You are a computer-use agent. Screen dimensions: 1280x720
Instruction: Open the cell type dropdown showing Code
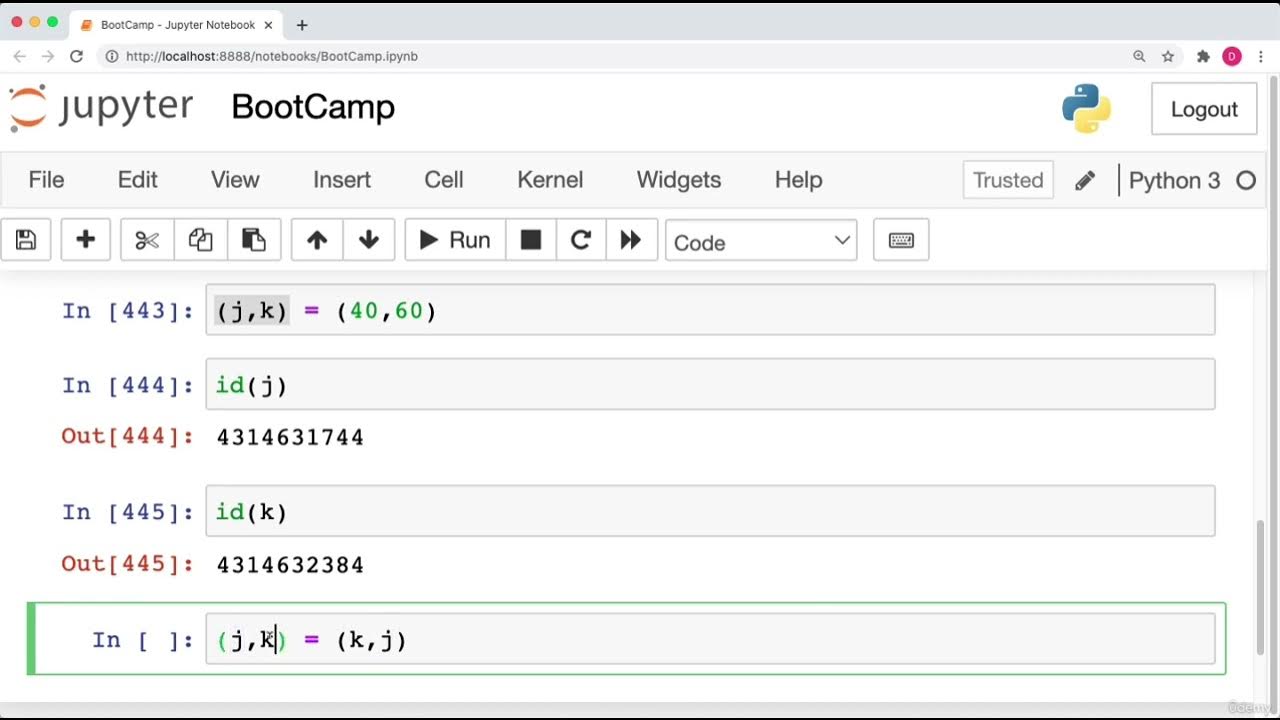point(761,241)
